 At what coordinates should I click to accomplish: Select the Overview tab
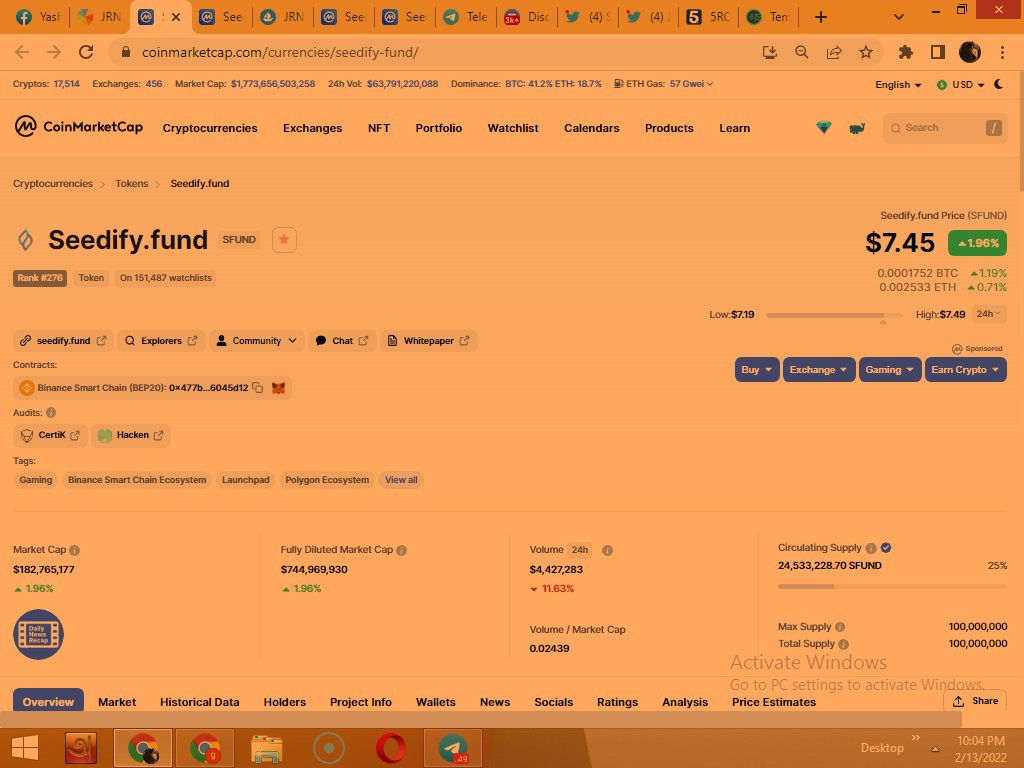[48, 701]
